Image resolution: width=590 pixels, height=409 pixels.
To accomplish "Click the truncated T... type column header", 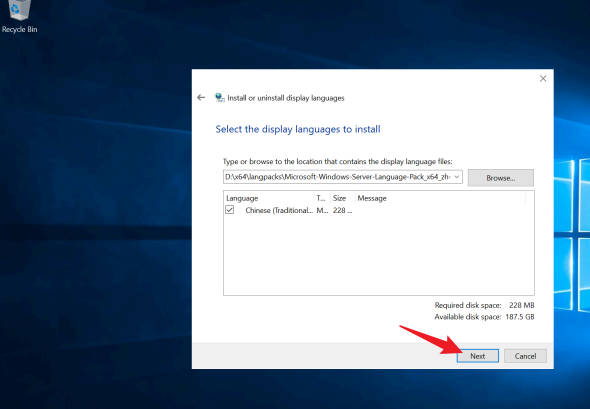I will (321, 198).
